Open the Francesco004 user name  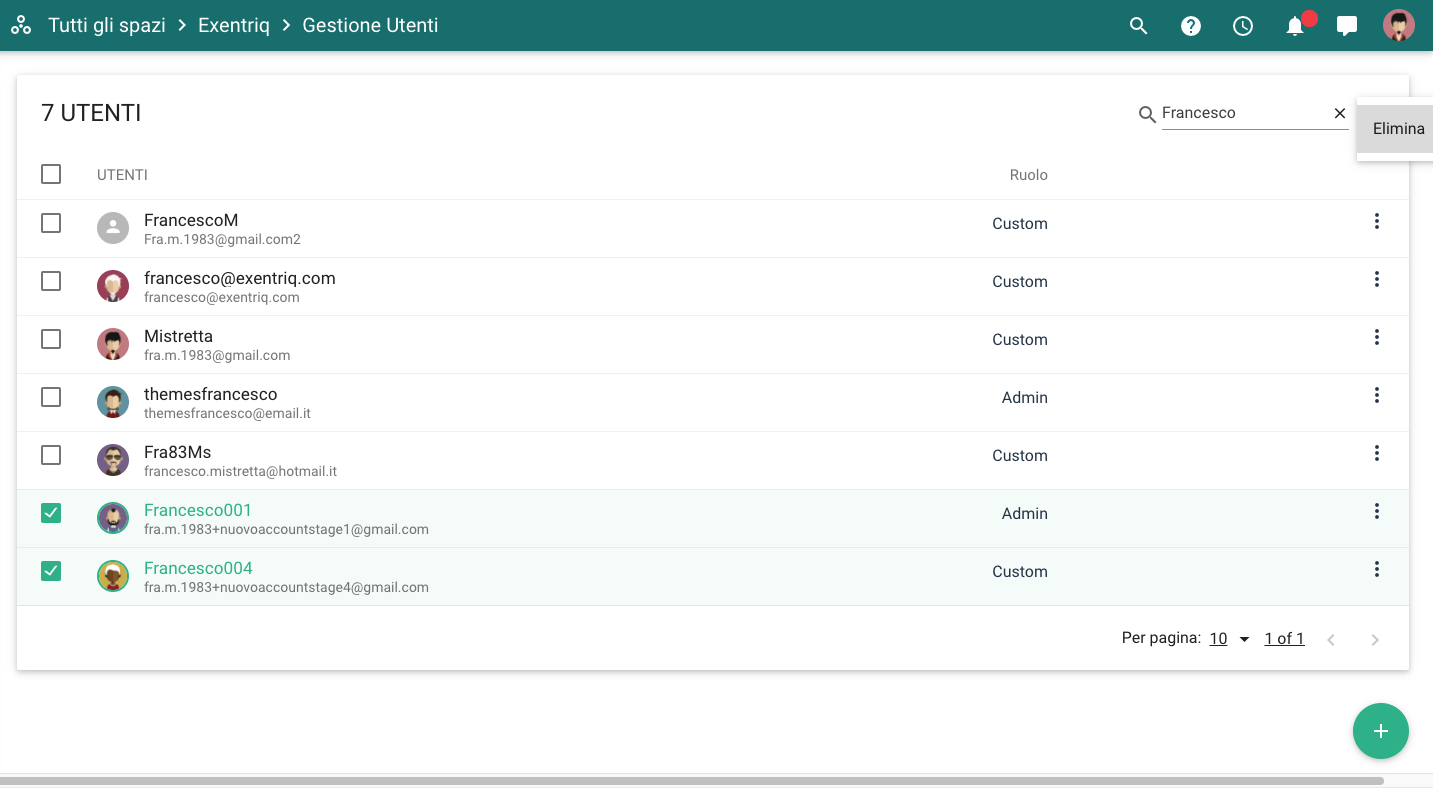(x=198, y=568)
